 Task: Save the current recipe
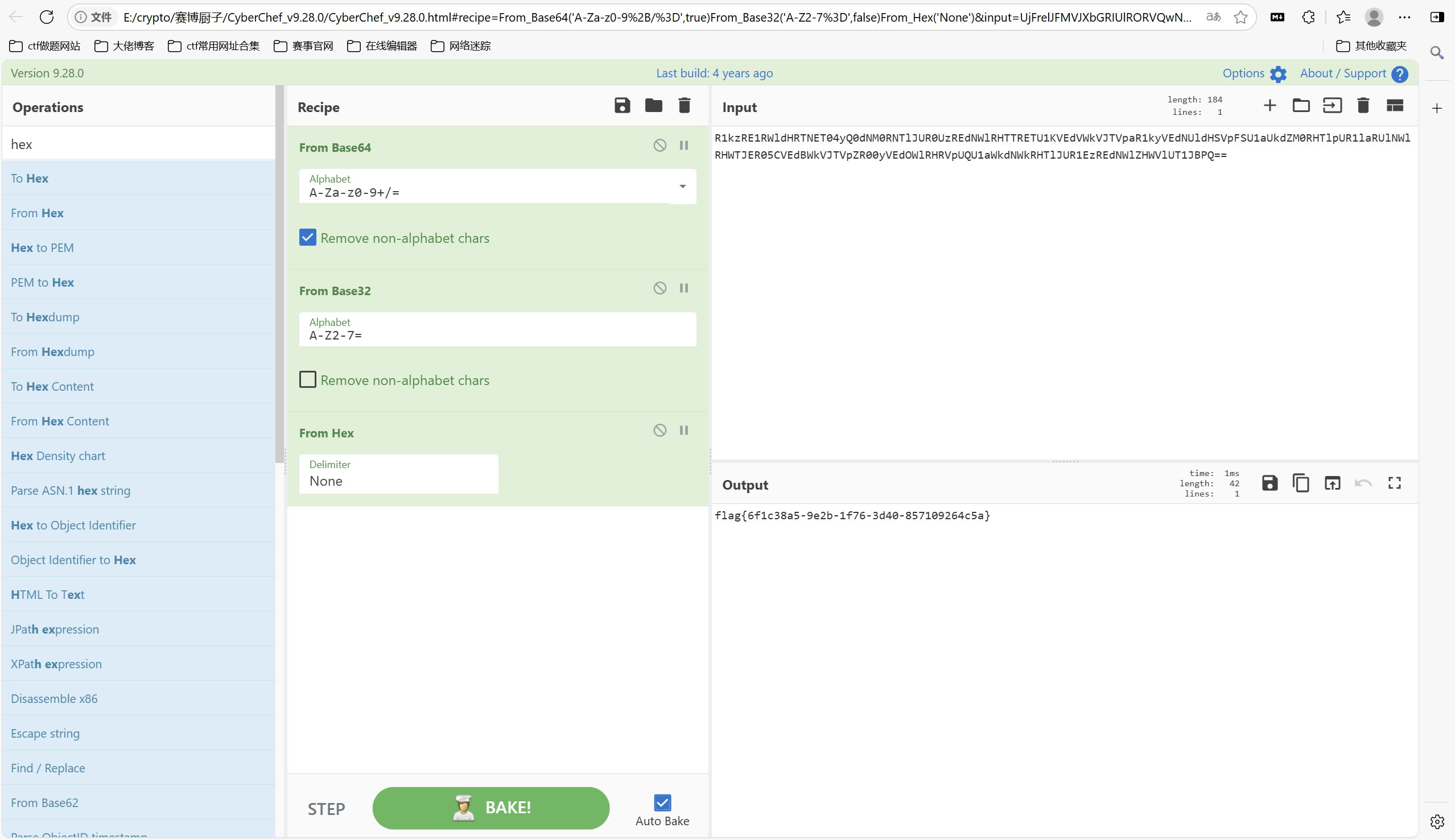pyautogui.click(x=622, y=106)
